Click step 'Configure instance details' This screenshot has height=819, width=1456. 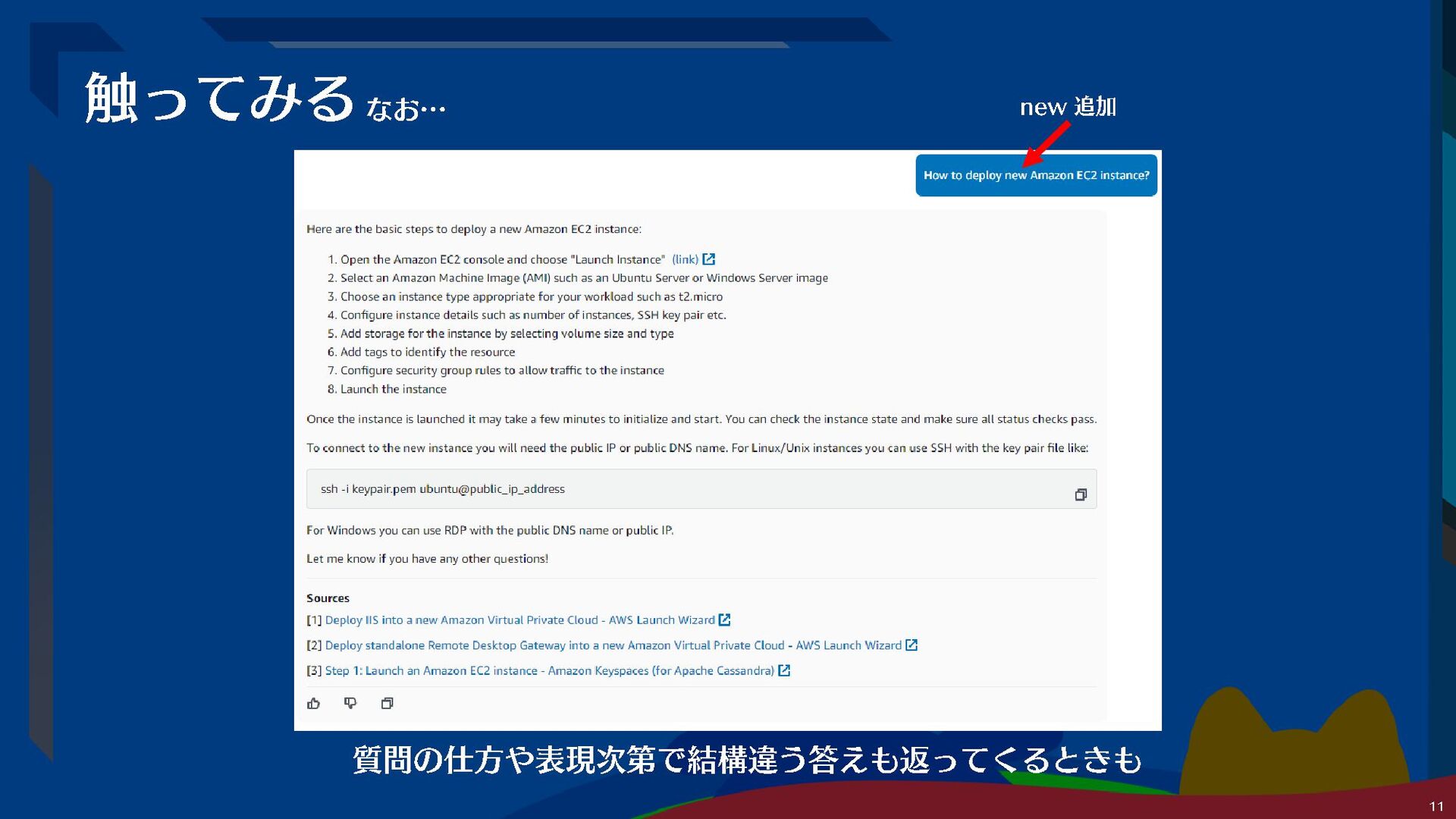pyautogui.click(x=527, y=315)
